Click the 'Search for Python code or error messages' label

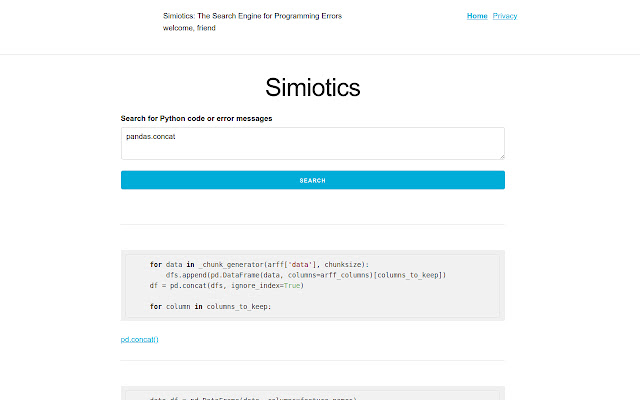tap(196, 118)
